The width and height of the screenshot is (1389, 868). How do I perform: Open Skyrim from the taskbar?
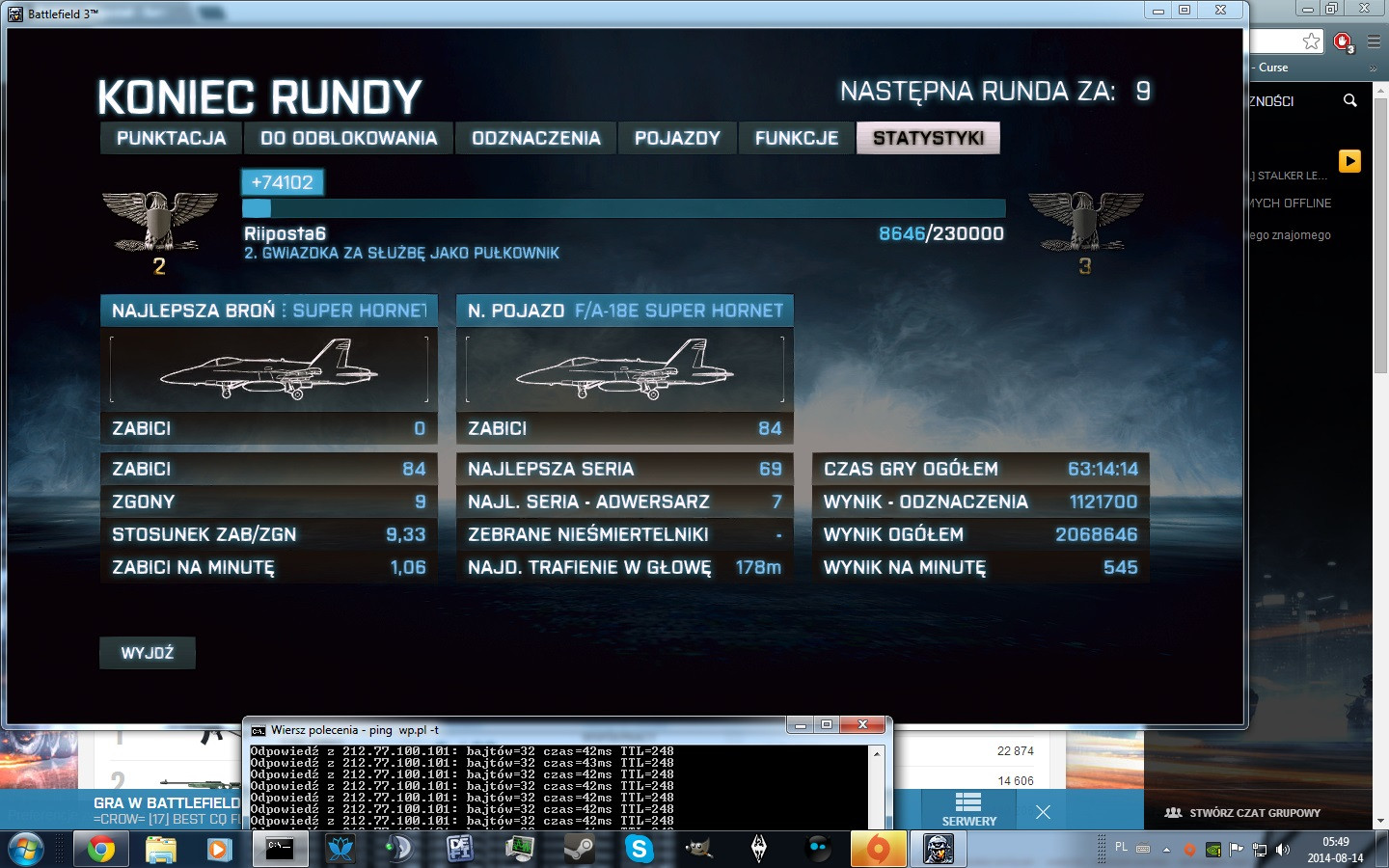(x=758, y=849)
